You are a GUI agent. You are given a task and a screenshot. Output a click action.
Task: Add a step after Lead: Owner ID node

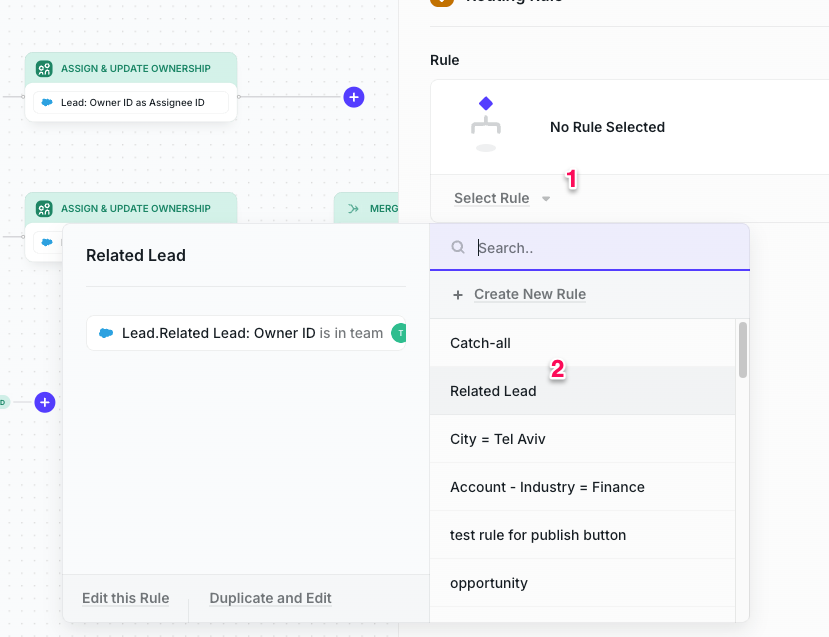tap(354, 97)
